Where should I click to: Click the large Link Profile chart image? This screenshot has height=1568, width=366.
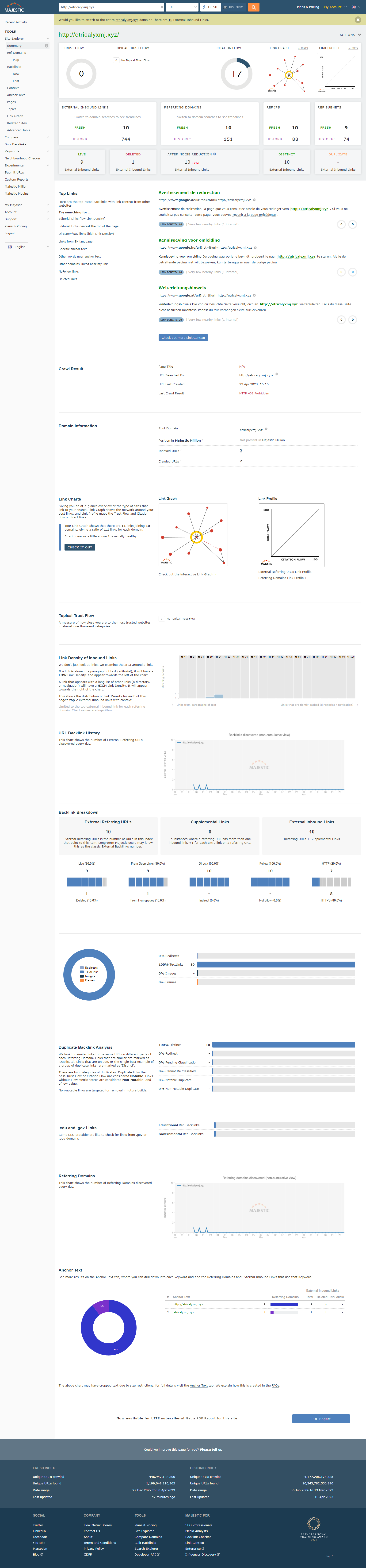[x=291, y=535]
